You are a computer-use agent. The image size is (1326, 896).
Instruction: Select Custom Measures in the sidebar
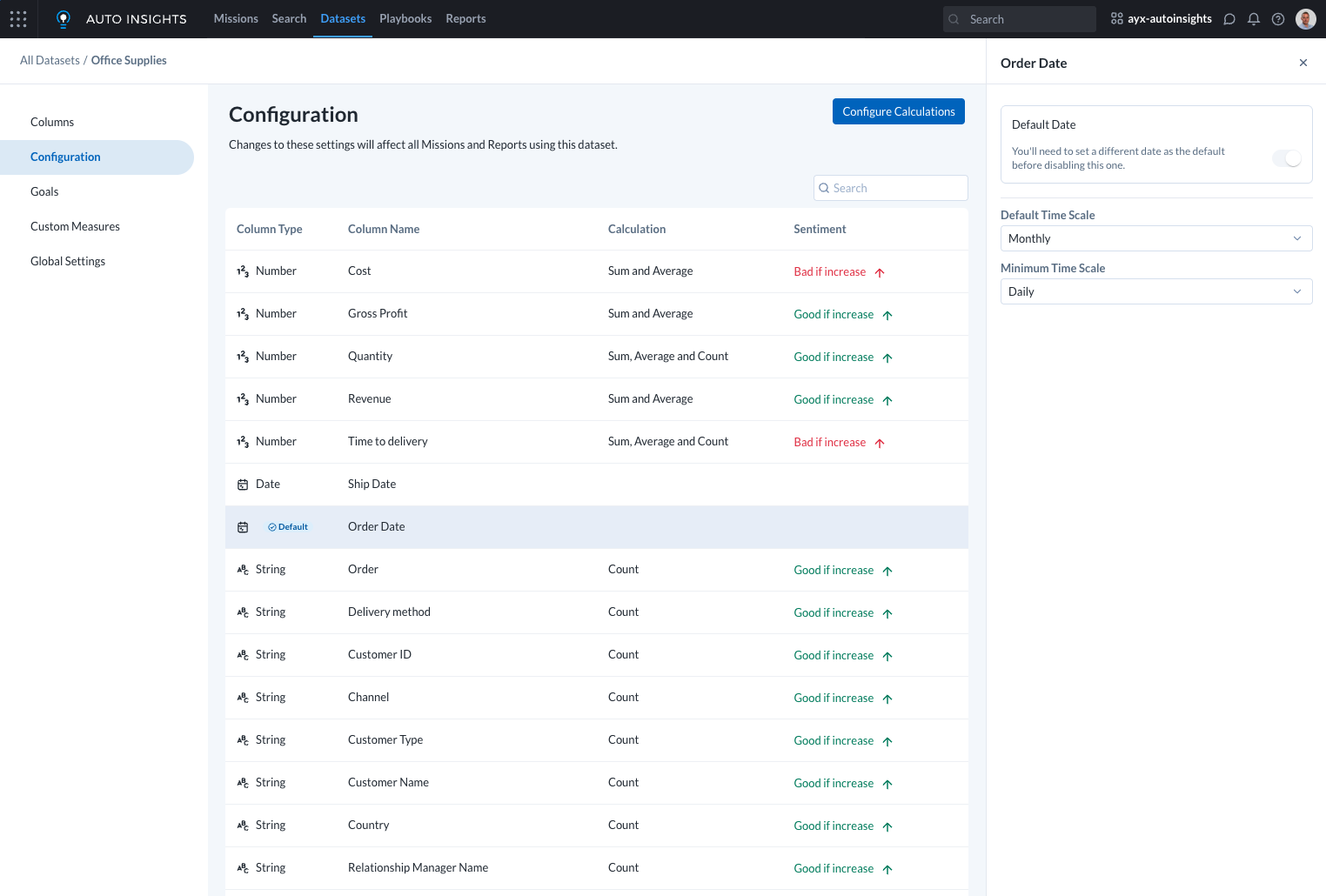click(x=75, y=226)
